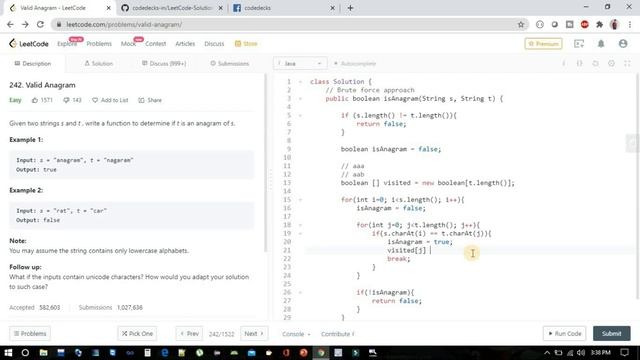Open the Discuss nav link
This screenshot has width=640, height=360.
point(214,44)
